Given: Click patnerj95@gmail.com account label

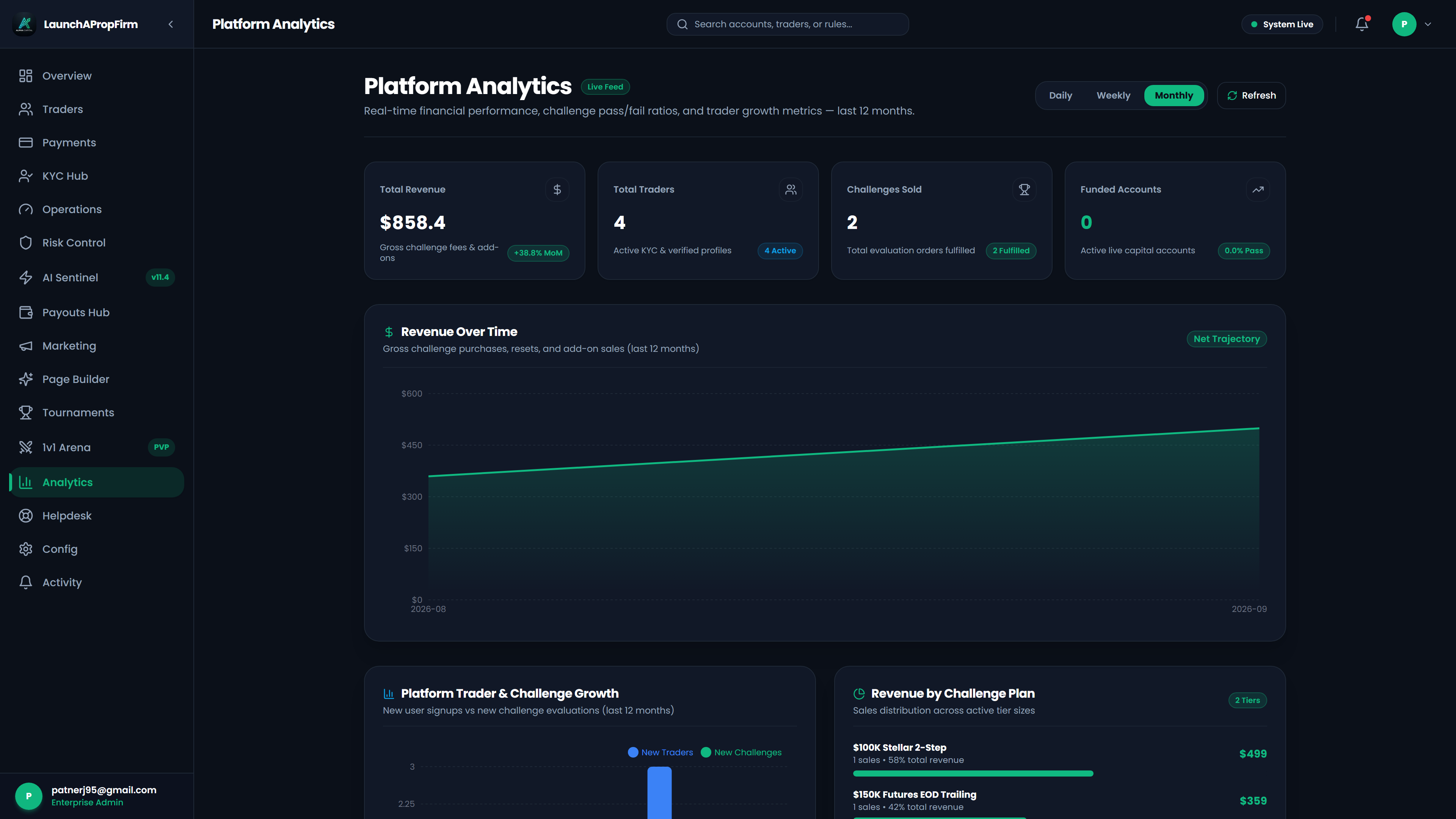Looking at the screenshot, I should (104, 789).
